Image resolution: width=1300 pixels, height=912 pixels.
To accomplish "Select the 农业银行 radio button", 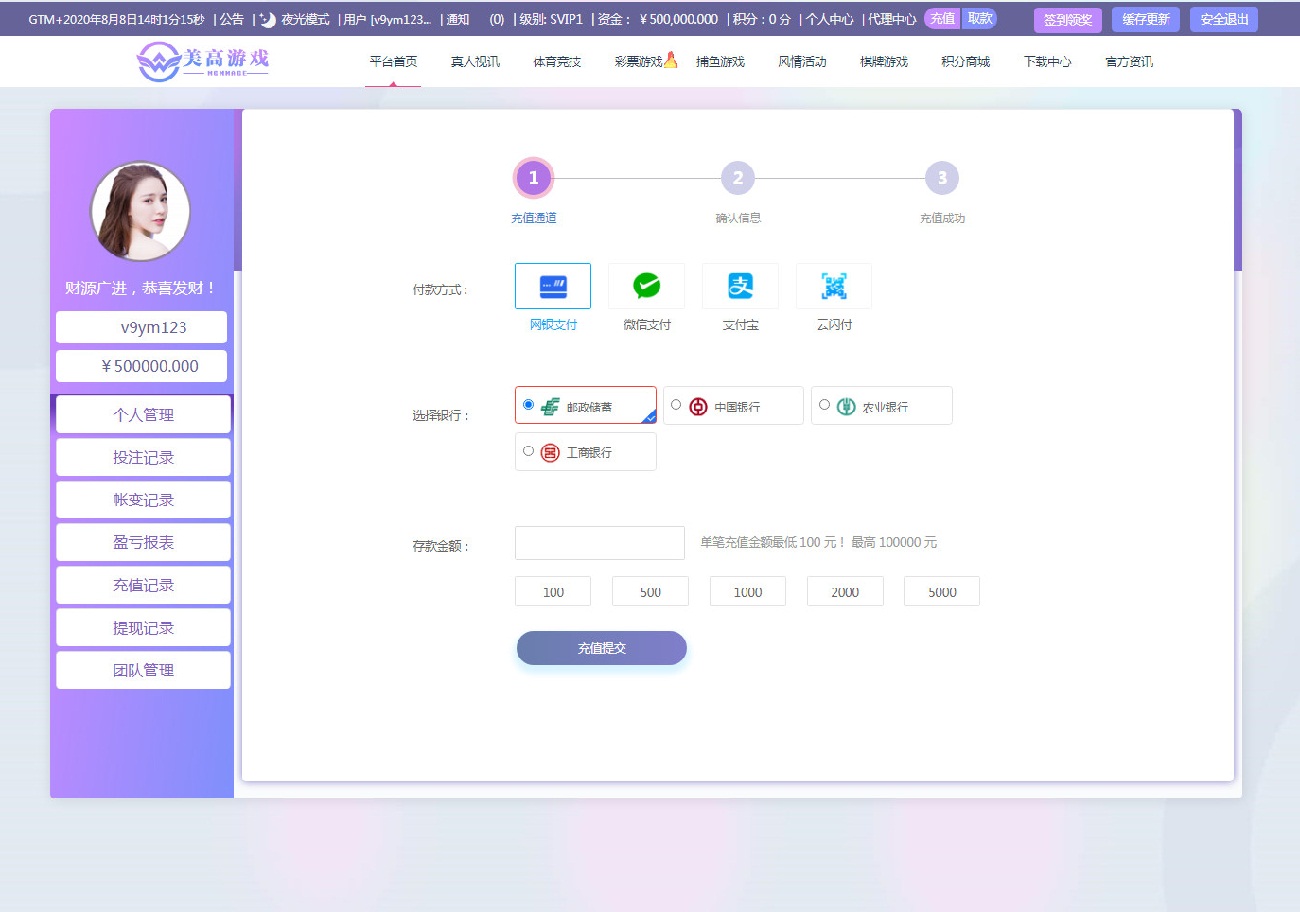I will tap(823, 404).
